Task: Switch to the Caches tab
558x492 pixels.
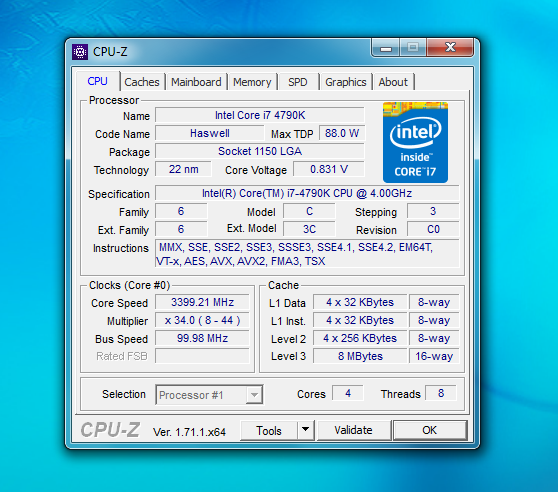Action: pyautogui.click(x=142, y=82)
